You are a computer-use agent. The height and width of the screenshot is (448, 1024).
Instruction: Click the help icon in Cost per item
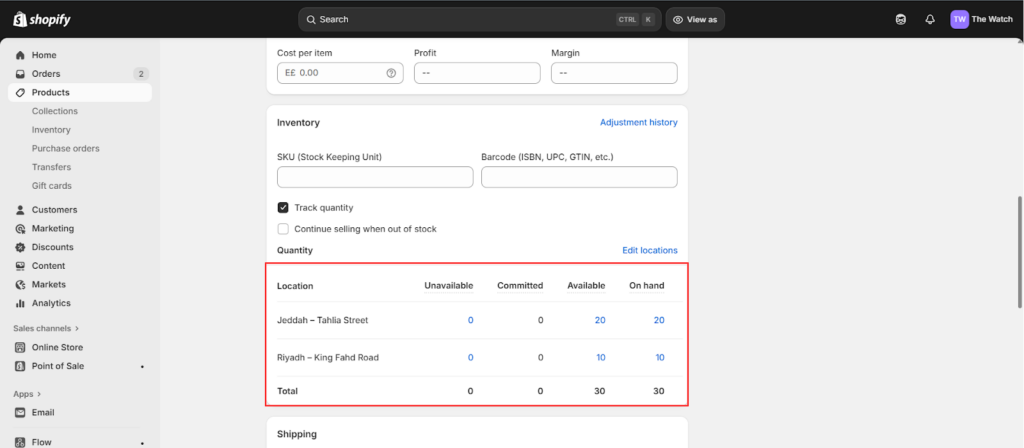coord(391,73)
